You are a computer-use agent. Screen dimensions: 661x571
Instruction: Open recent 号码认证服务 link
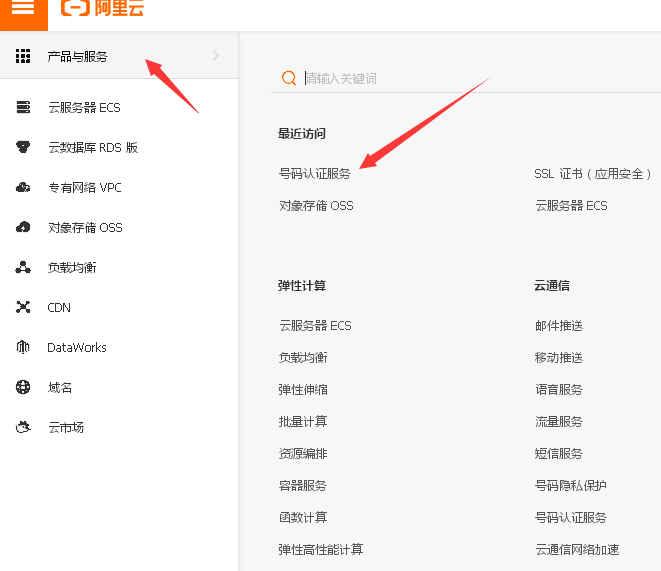click(314, 174)
